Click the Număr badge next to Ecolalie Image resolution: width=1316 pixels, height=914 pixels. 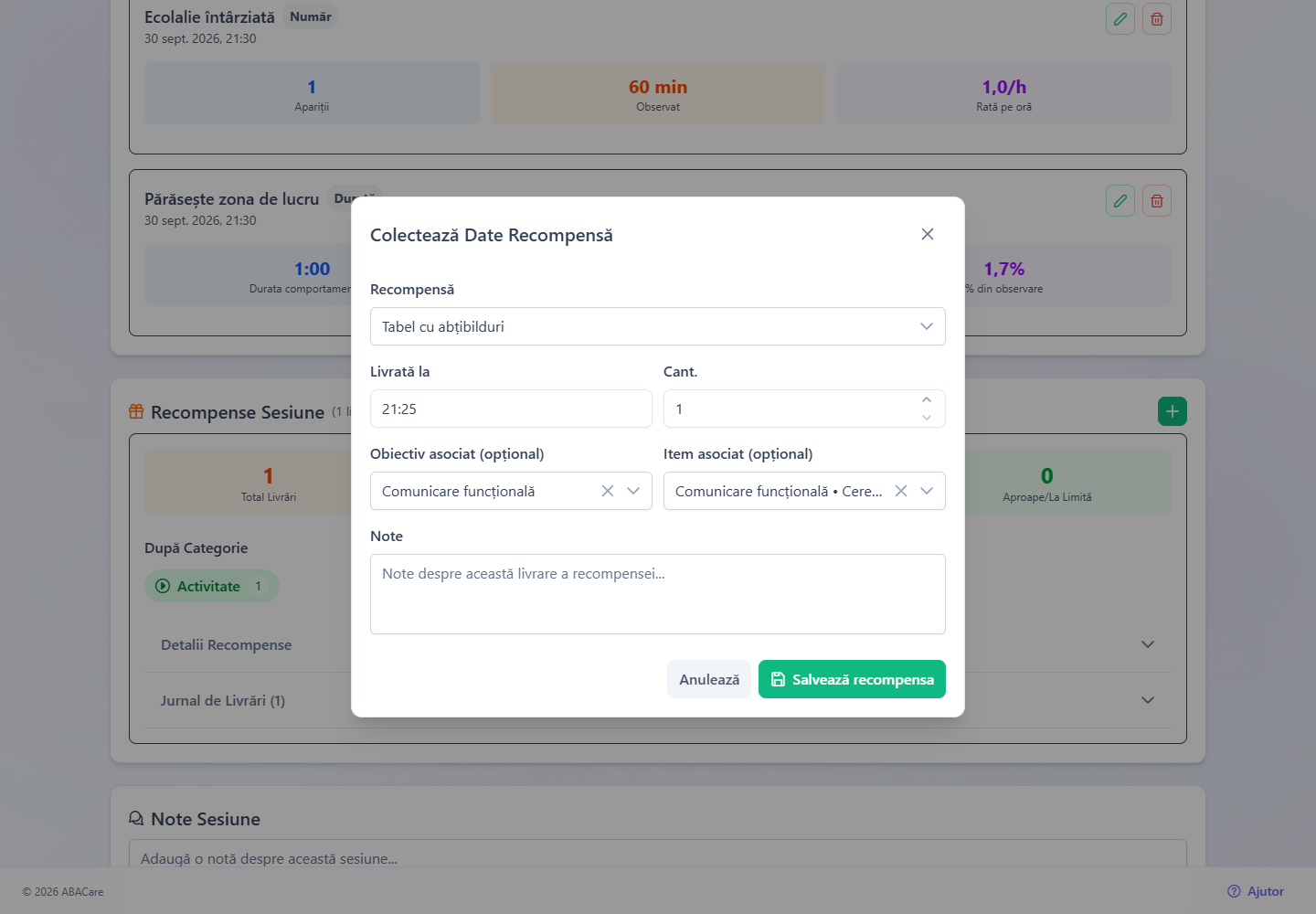(x=311, y=16)
